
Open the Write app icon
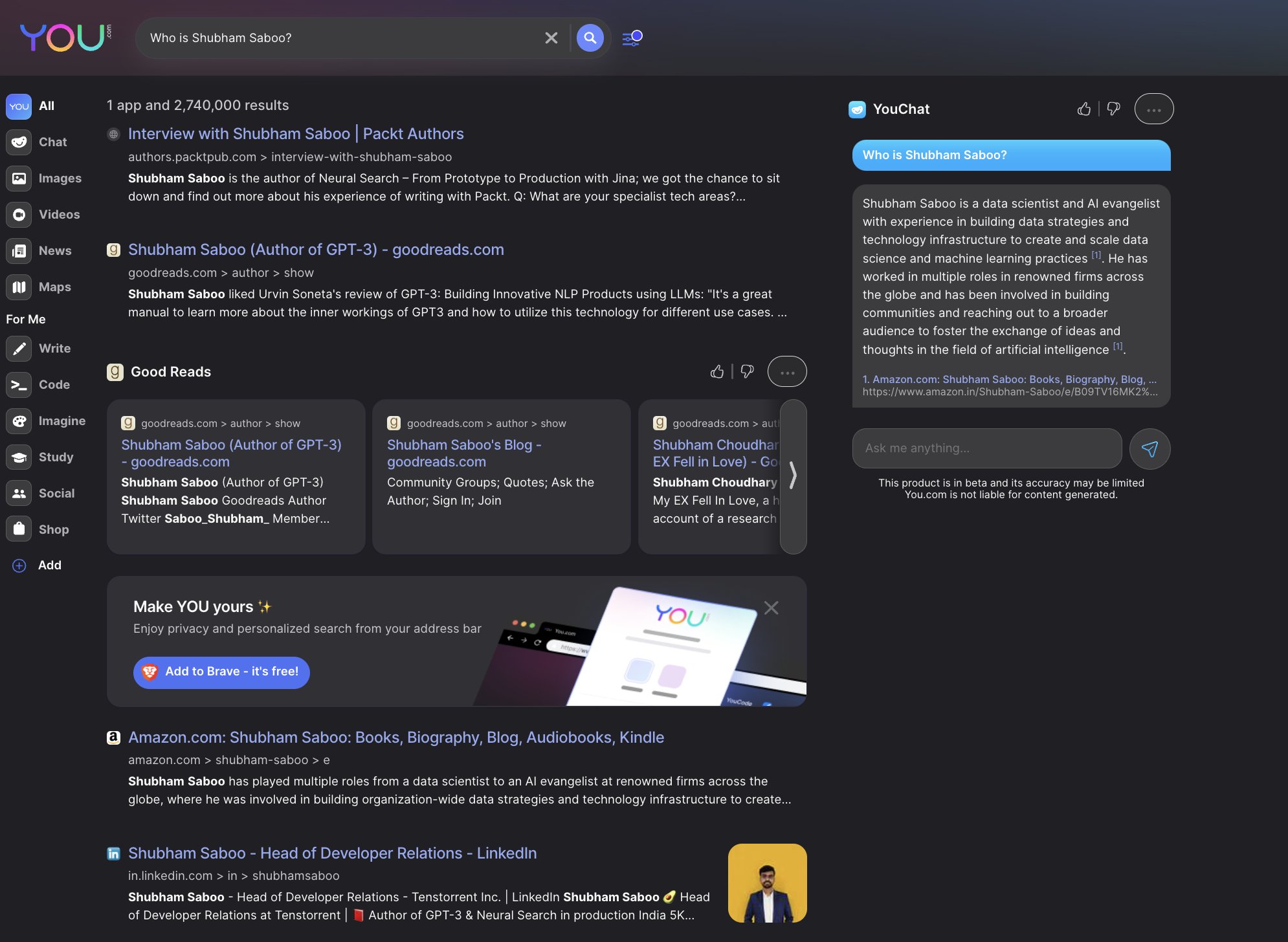(x=19, y=349)
